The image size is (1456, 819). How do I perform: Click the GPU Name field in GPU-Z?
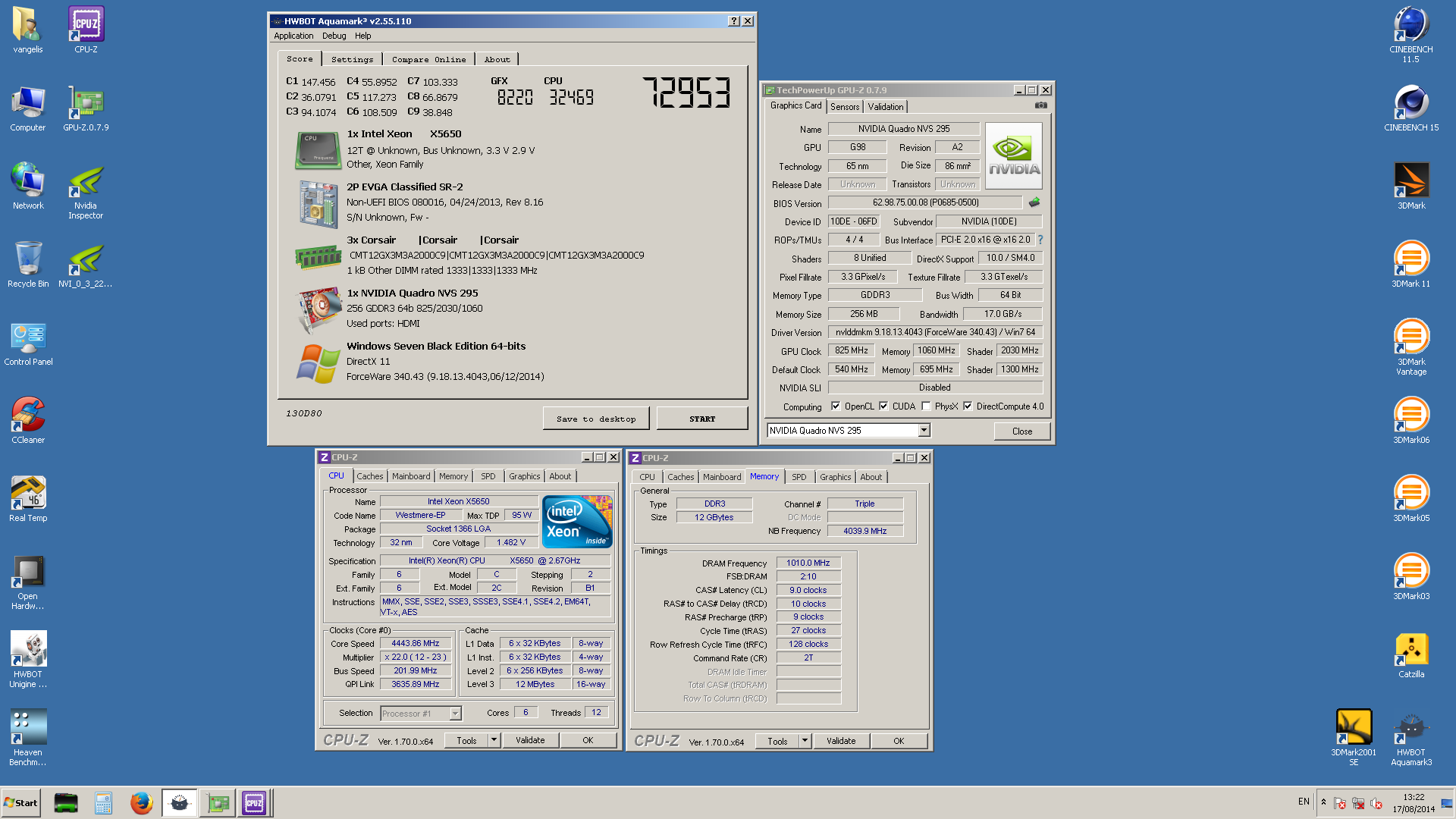[903, 129]
